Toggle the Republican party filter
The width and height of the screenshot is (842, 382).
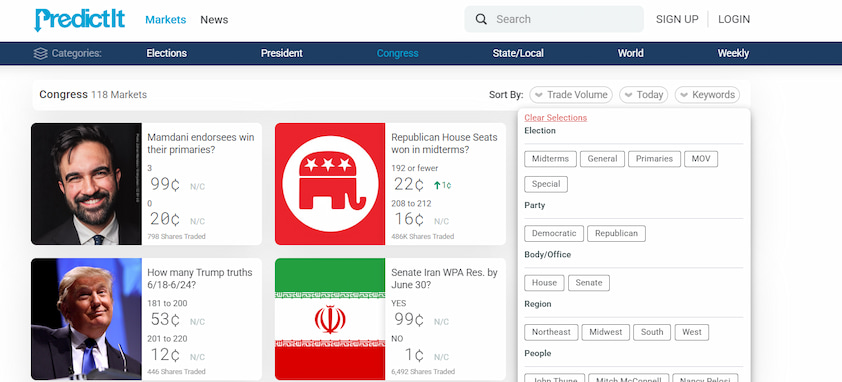[616, 234]
